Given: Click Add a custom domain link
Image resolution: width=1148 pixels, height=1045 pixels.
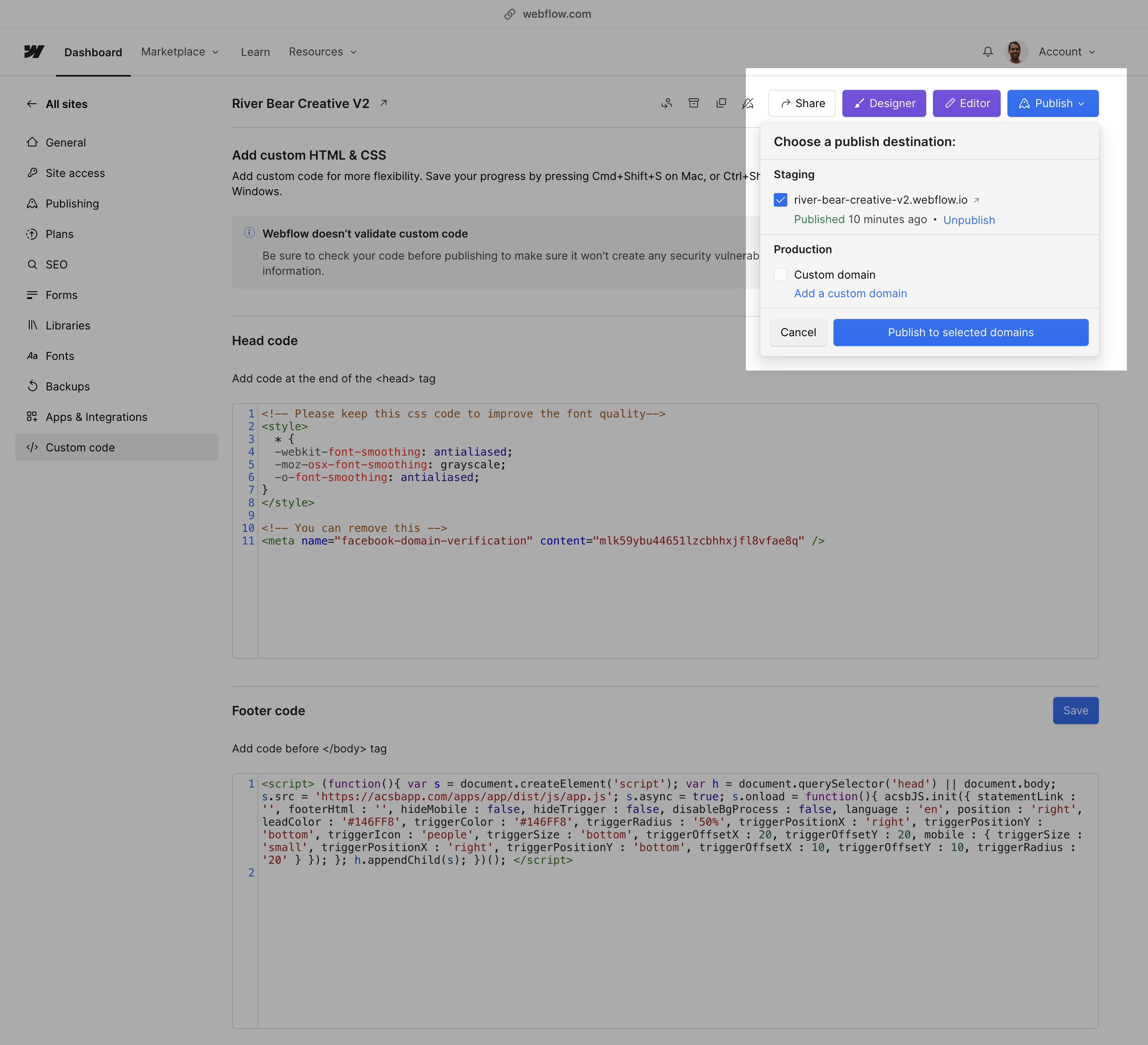Looking at the screenshot, I should 850,293.
